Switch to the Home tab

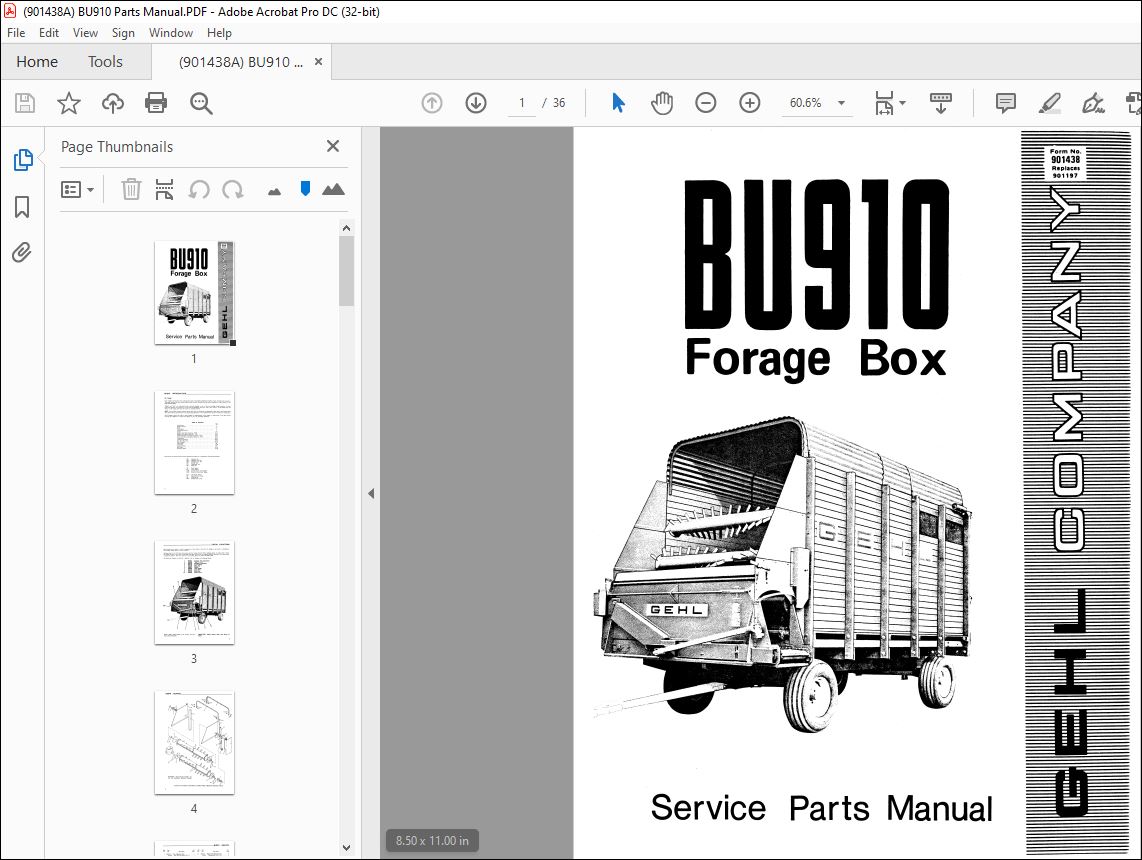37,62
